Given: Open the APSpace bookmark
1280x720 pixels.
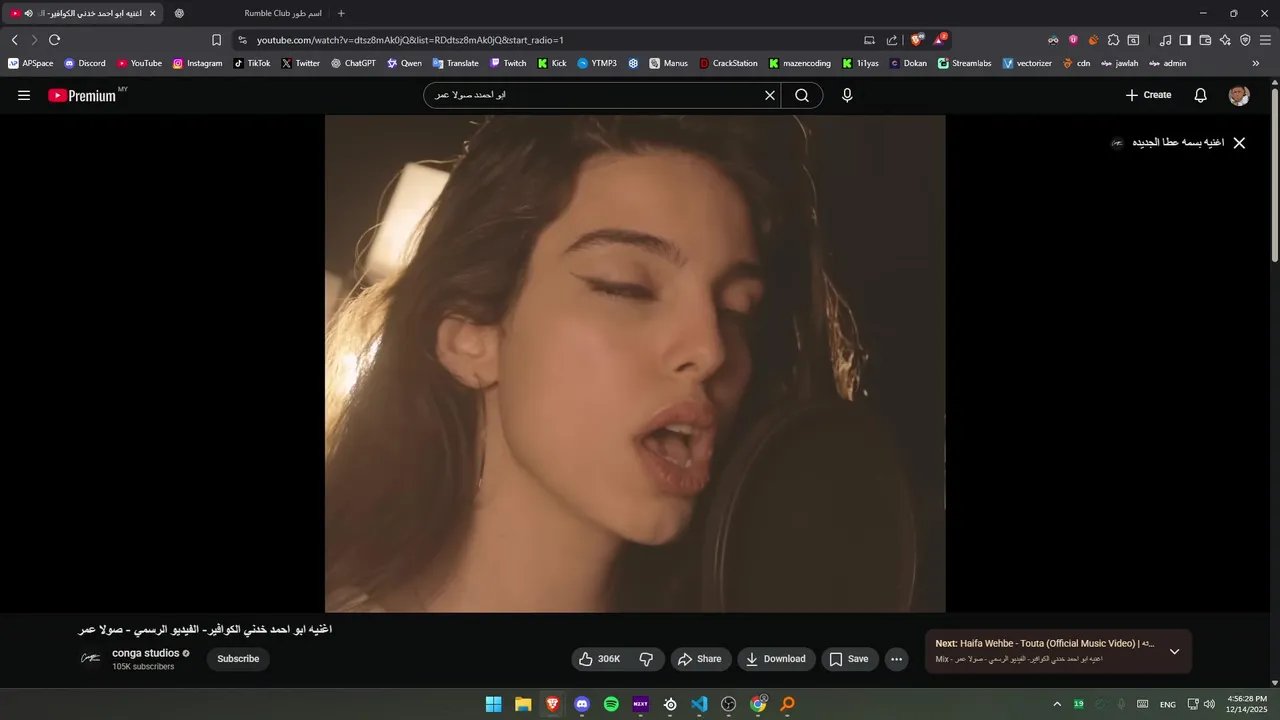Looking at the screenshot, I should pyautogui.click(x=31, y=63).
